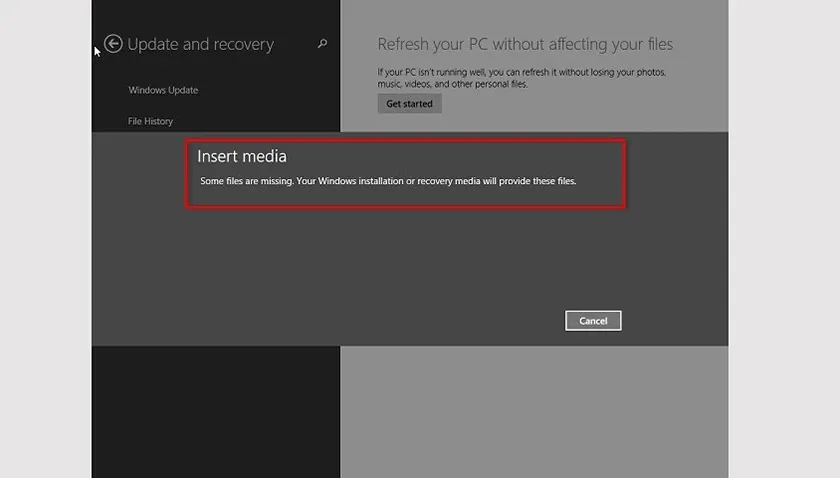The width and height of the screenshot is (840, 478).
Task: Click the 'If your PC isn't running well' line
Action: 521,72
